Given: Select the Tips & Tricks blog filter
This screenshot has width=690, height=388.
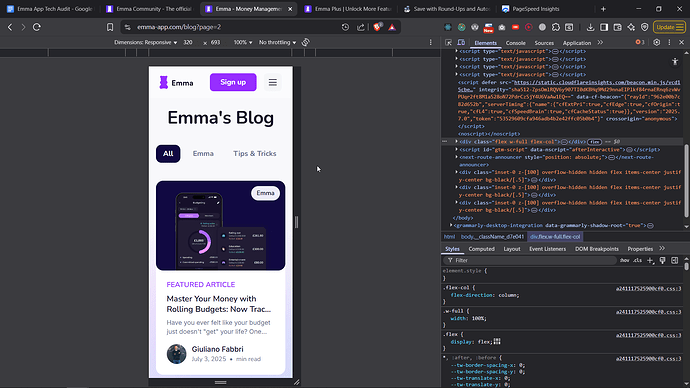Looking at the screenshot, I should (255, 154).
